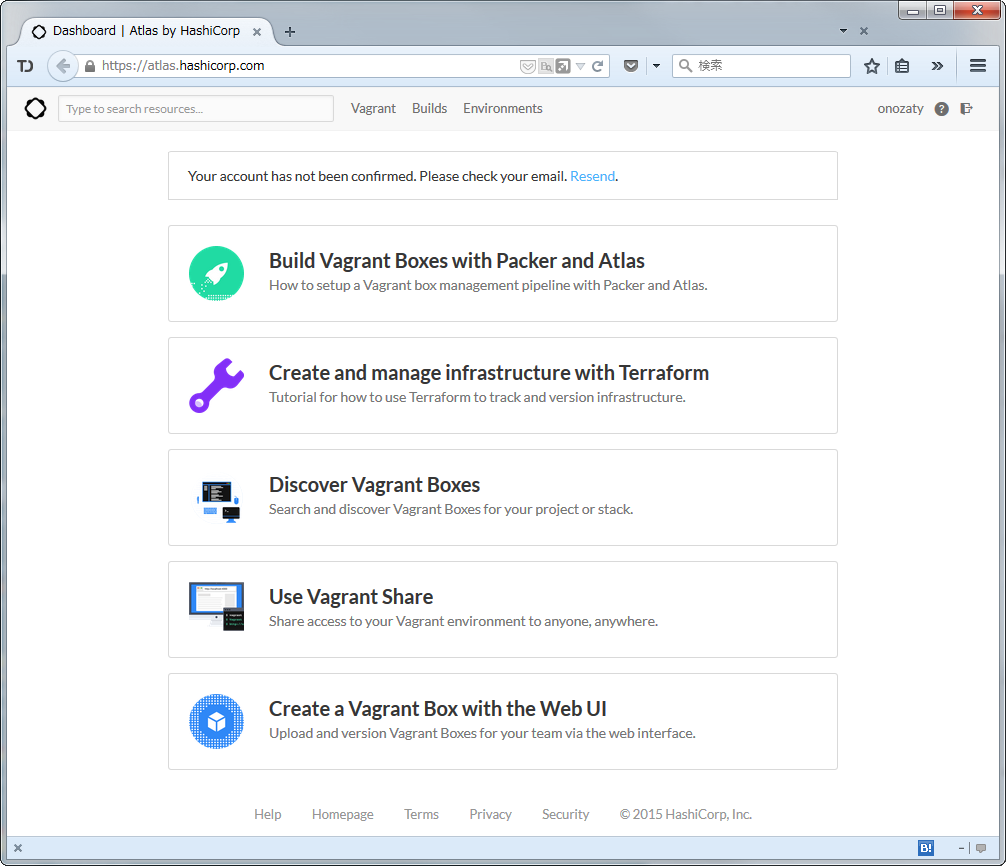
Task: Click the padlock site security icon
Action: point(90,66)
